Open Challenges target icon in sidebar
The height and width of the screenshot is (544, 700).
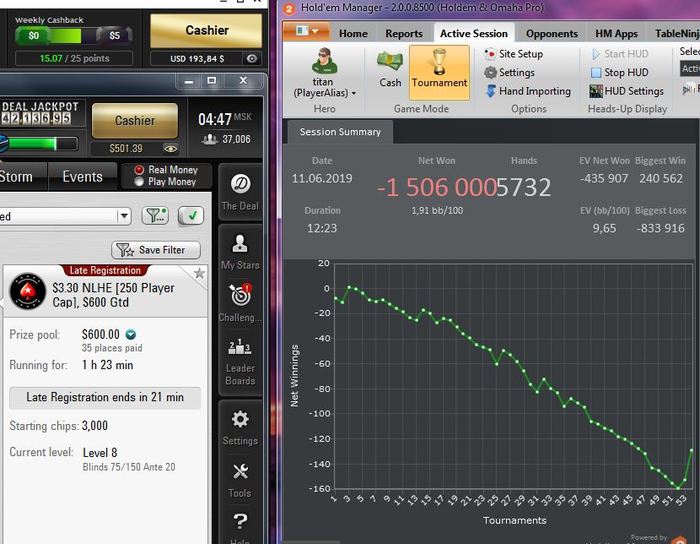pyautogui.click(x=240, y=303)
